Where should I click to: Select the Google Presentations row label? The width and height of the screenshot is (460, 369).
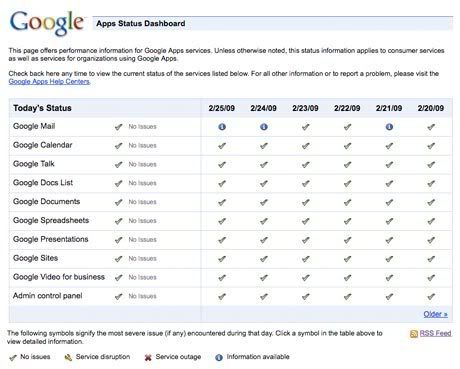point(51,239)
